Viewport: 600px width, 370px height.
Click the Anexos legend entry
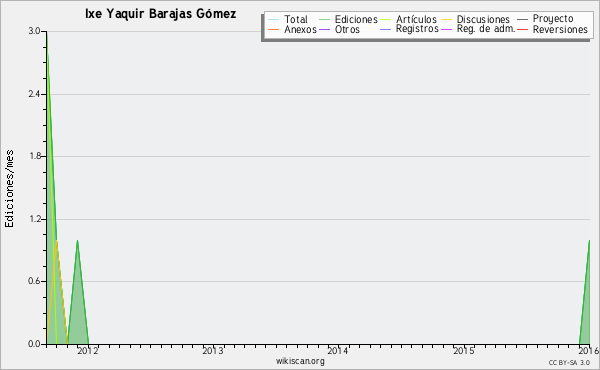[x=292, y=29]
